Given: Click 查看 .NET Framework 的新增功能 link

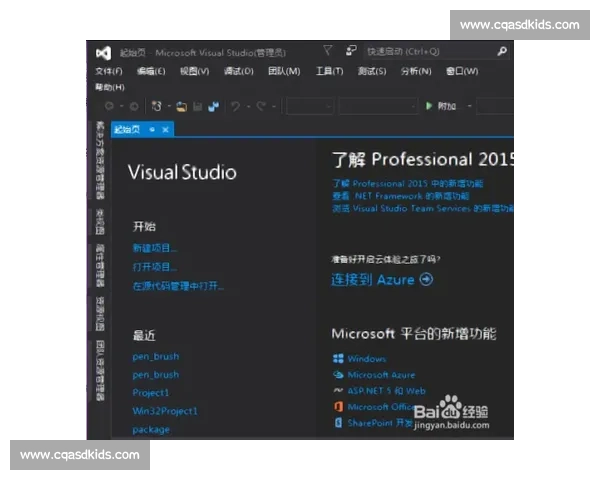Looking at the screenshot, I should (x=401, y=196).
